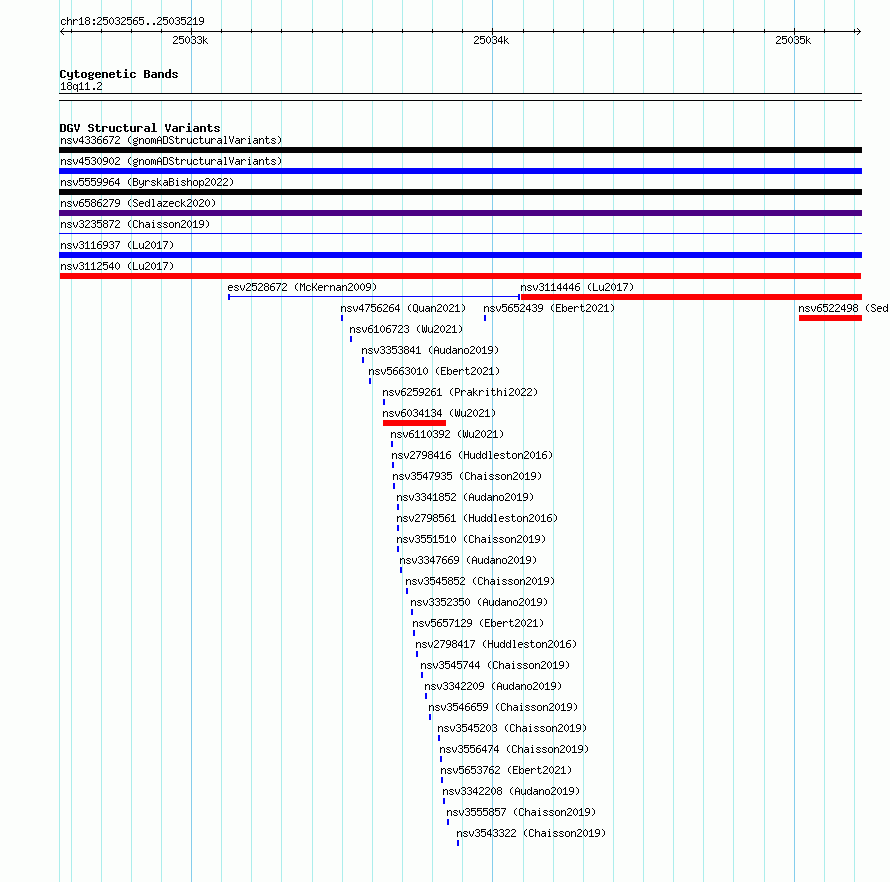Image resolution: width=890 pixels, height=882 pixels.
Task: Click nsv2798417 Huddleston2016 label
Action: [x=496, y=644]
